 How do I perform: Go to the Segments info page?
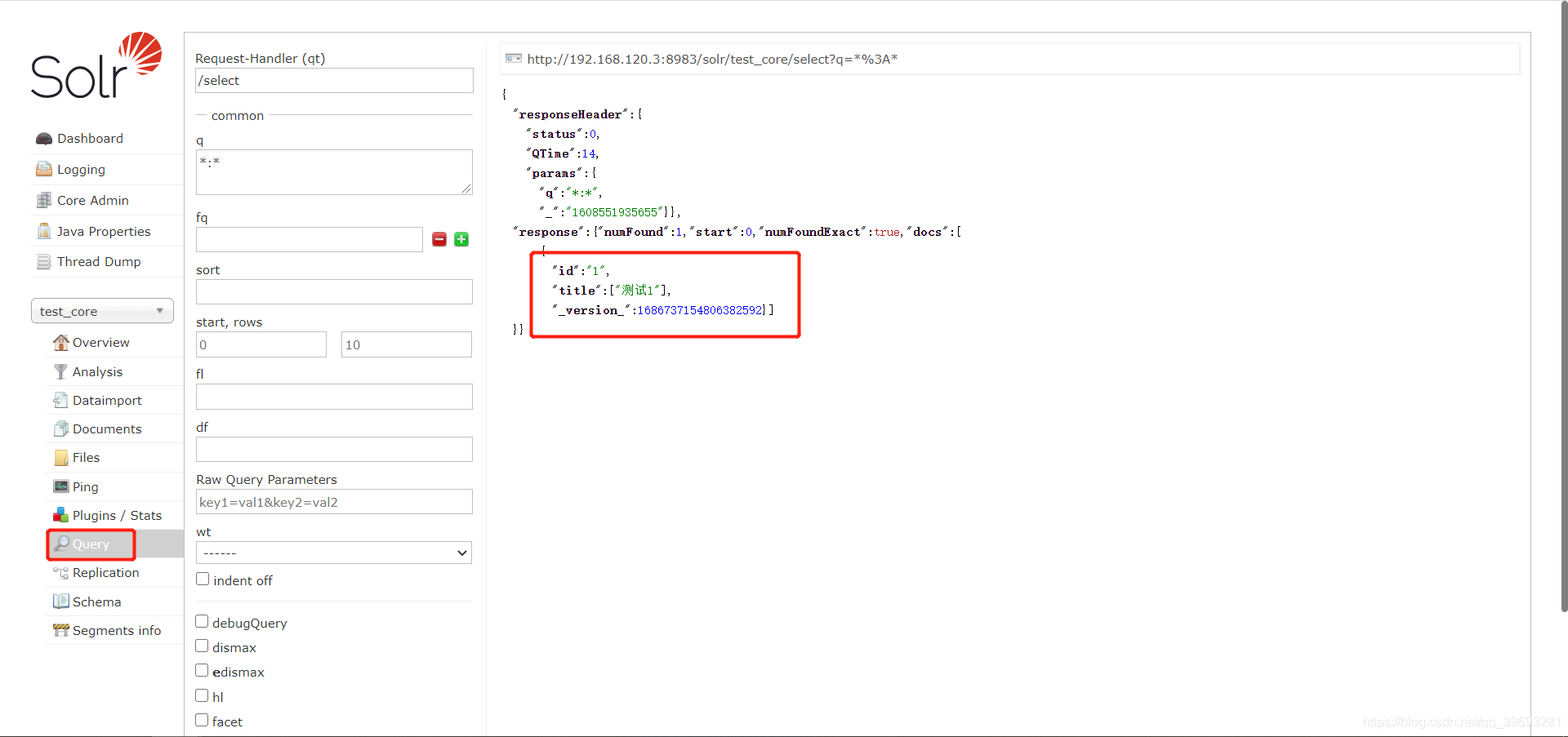(117, 630)
